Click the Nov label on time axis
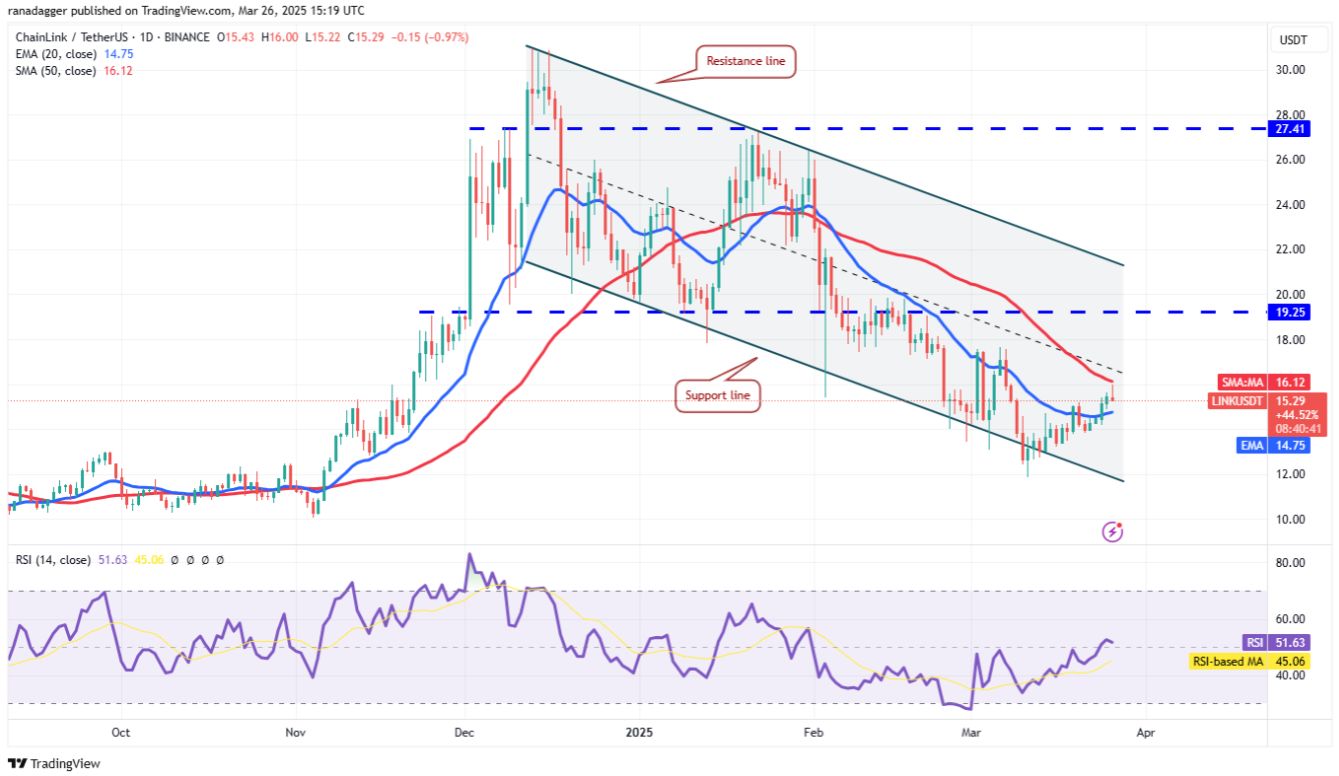The width and height of the screenshot is (1339, 776). (x=295, y=733)
